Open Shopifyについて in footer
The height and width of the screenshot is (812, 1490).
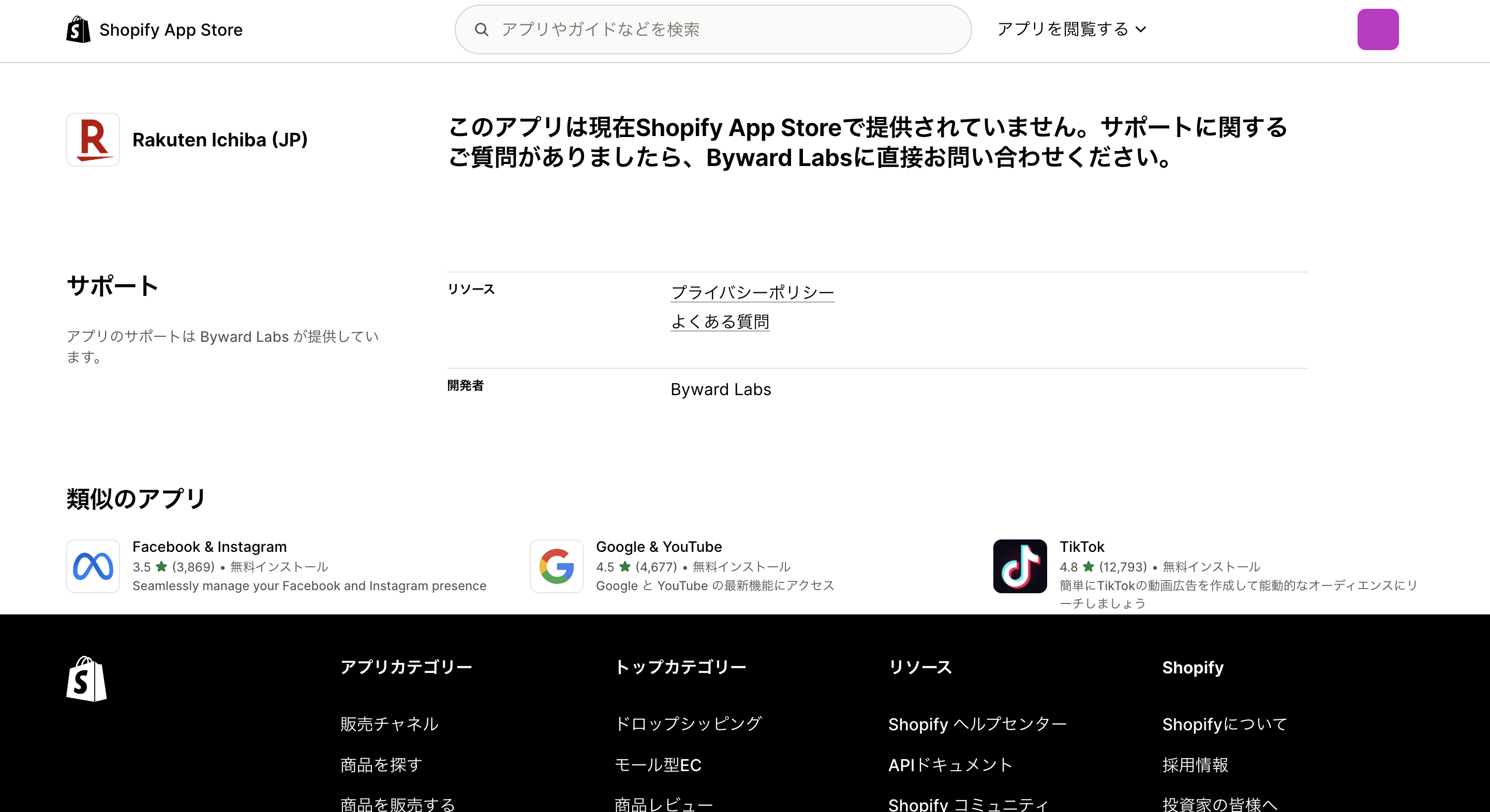point(1224,724)
